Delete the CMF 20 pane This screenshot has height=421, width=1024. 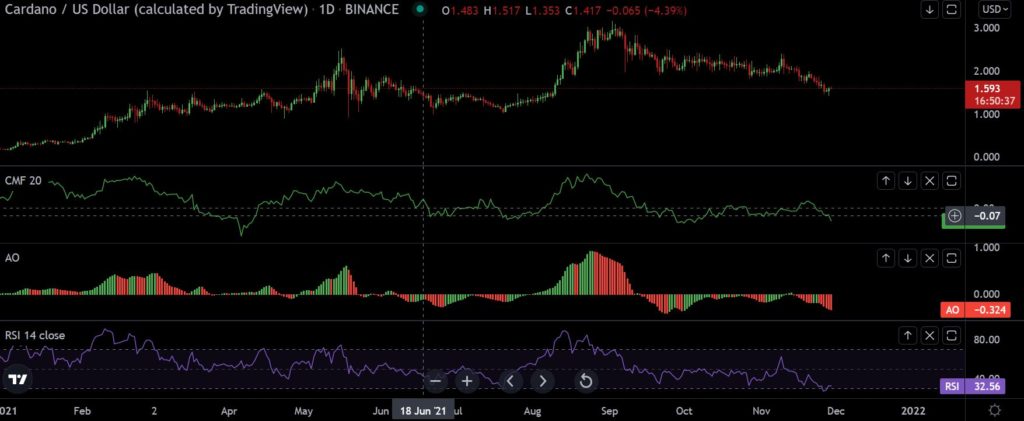(931, 181)
